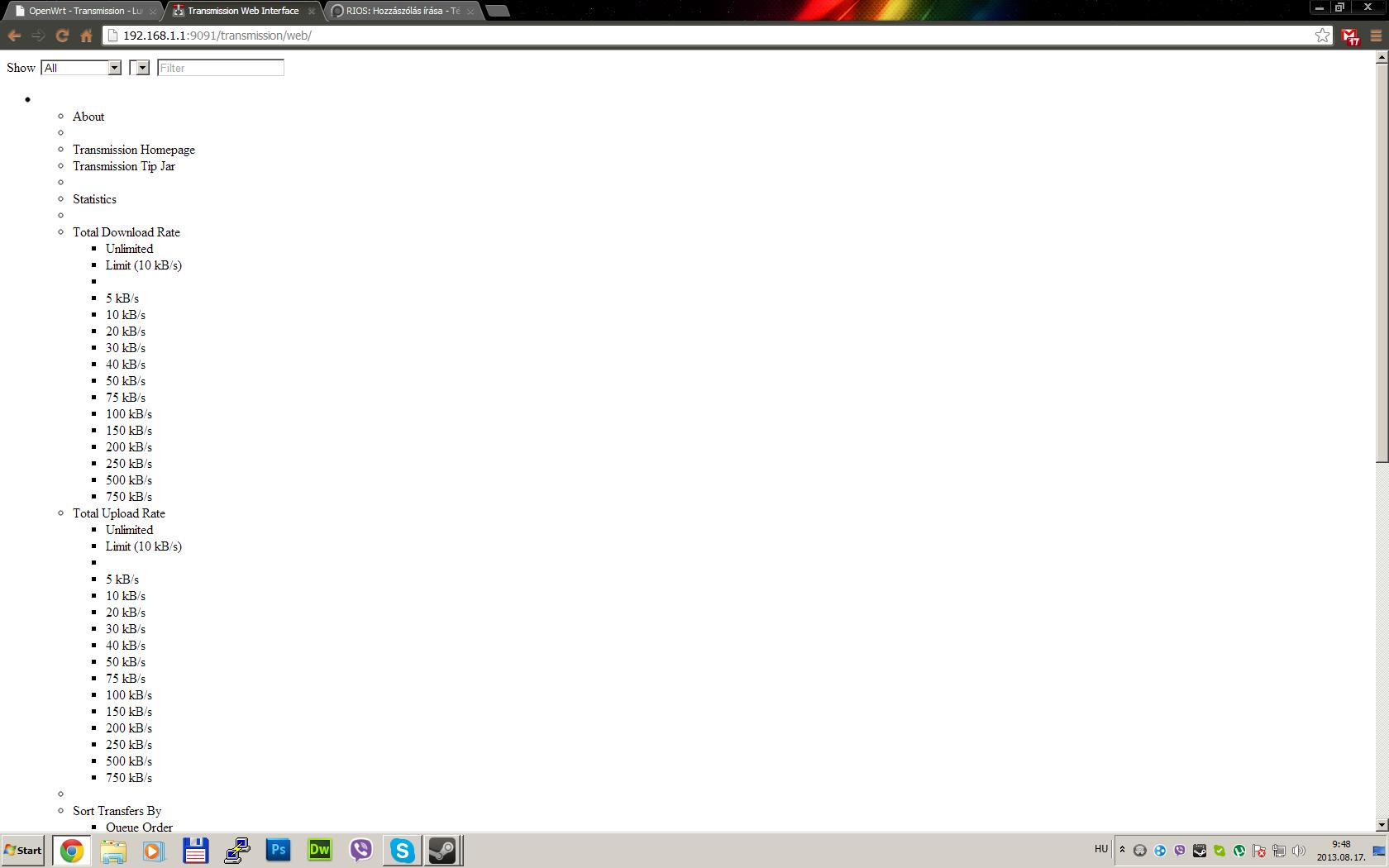1389x868 pixels.
Task: Open the floppy disk app on the taskbar
Action: (195, 850)
